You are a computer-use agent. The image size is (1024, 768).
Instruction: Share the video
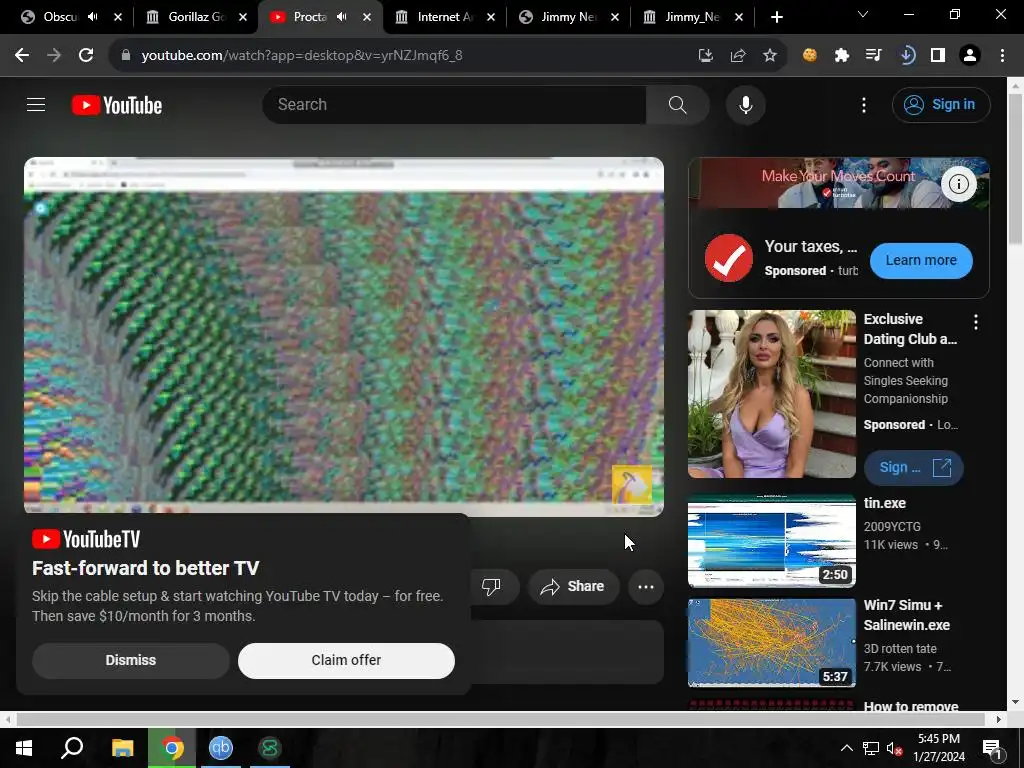pyautogui.click(x=573, y=586)
